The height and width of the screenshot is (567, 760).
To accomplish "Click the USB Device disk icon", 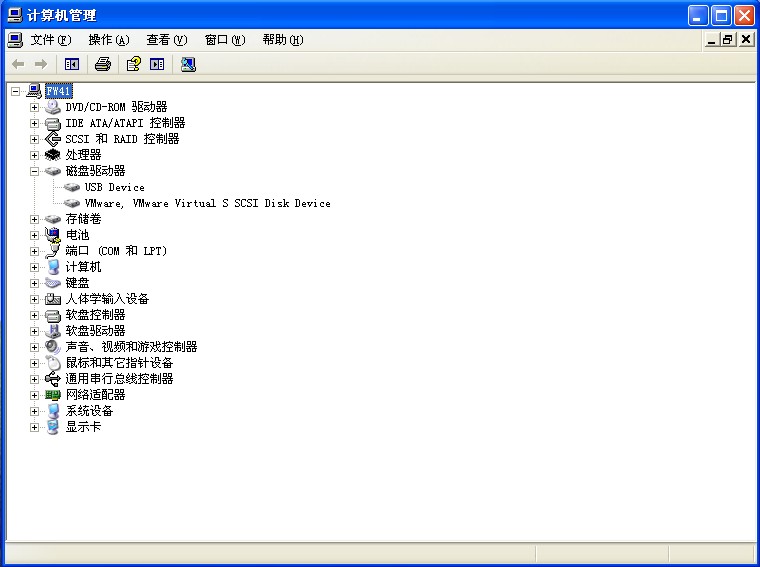I will [x=72, y=187].
